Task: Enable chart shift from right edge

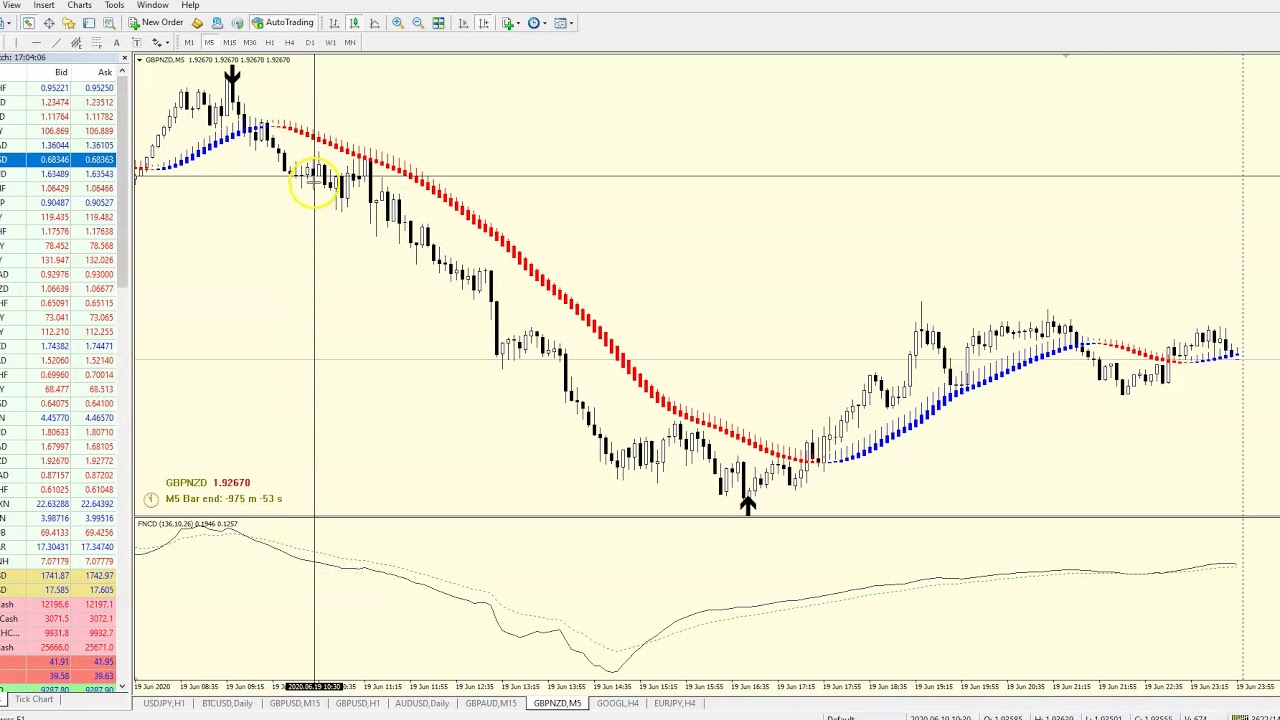Action: point(483,23)
